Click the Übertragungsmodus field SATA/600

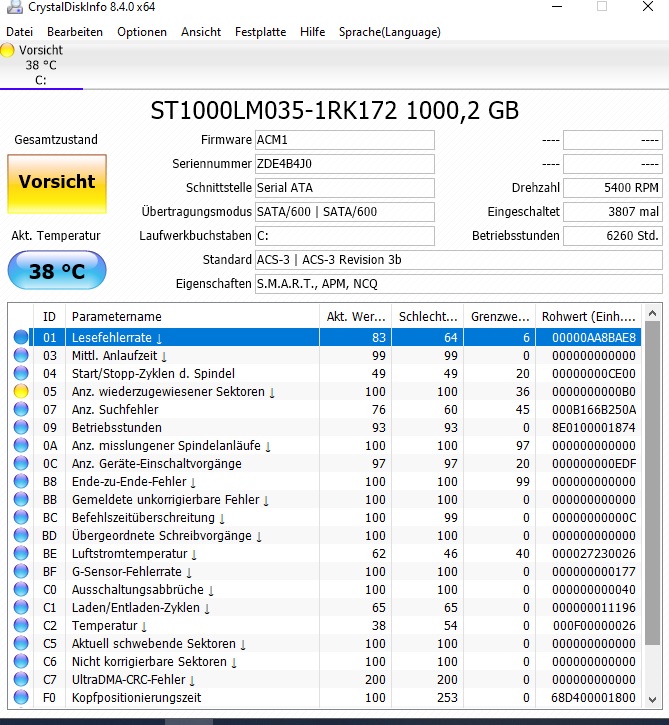point(345,212)
